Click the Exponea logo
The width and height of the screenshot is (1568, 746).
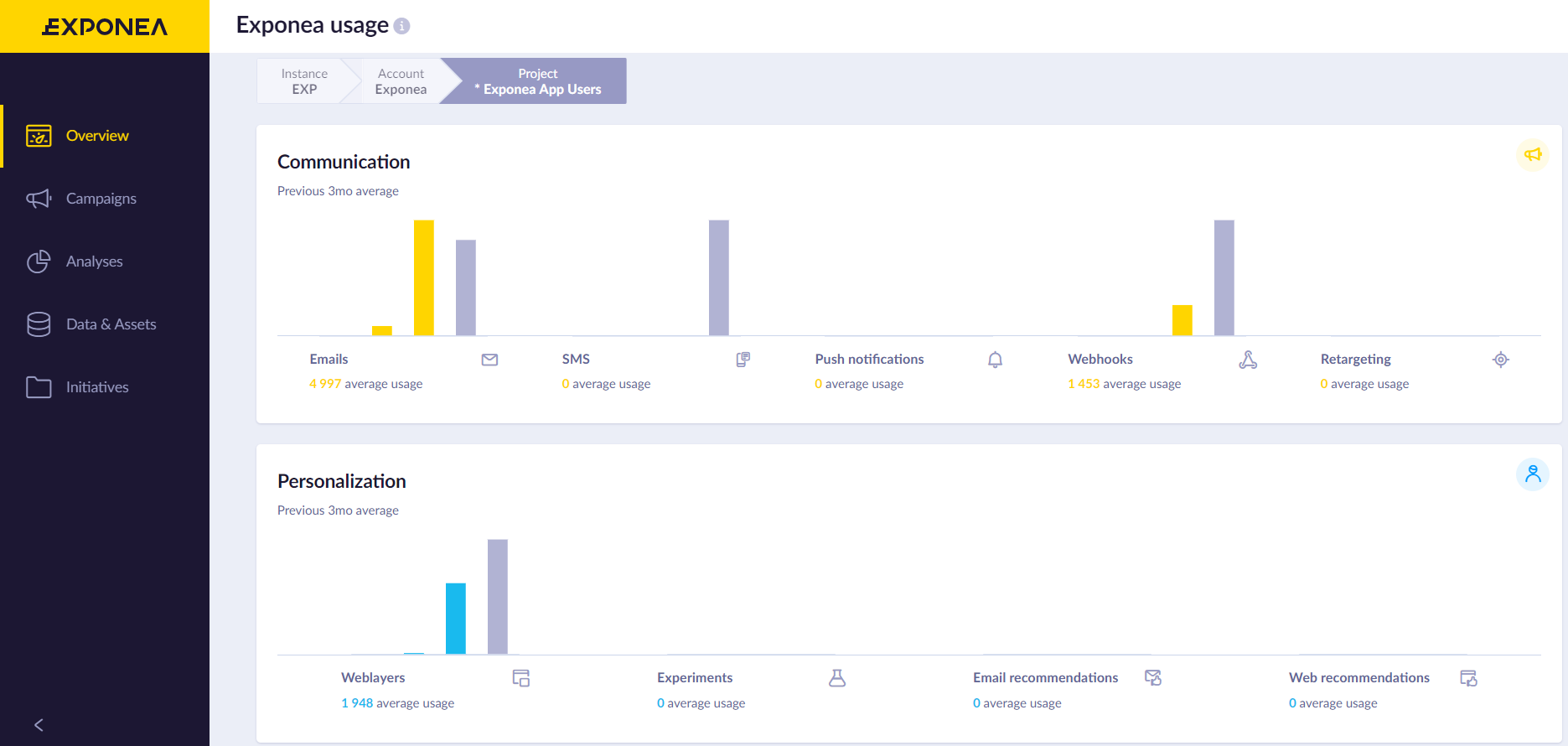pyautogui.click(x=105, y=27)
